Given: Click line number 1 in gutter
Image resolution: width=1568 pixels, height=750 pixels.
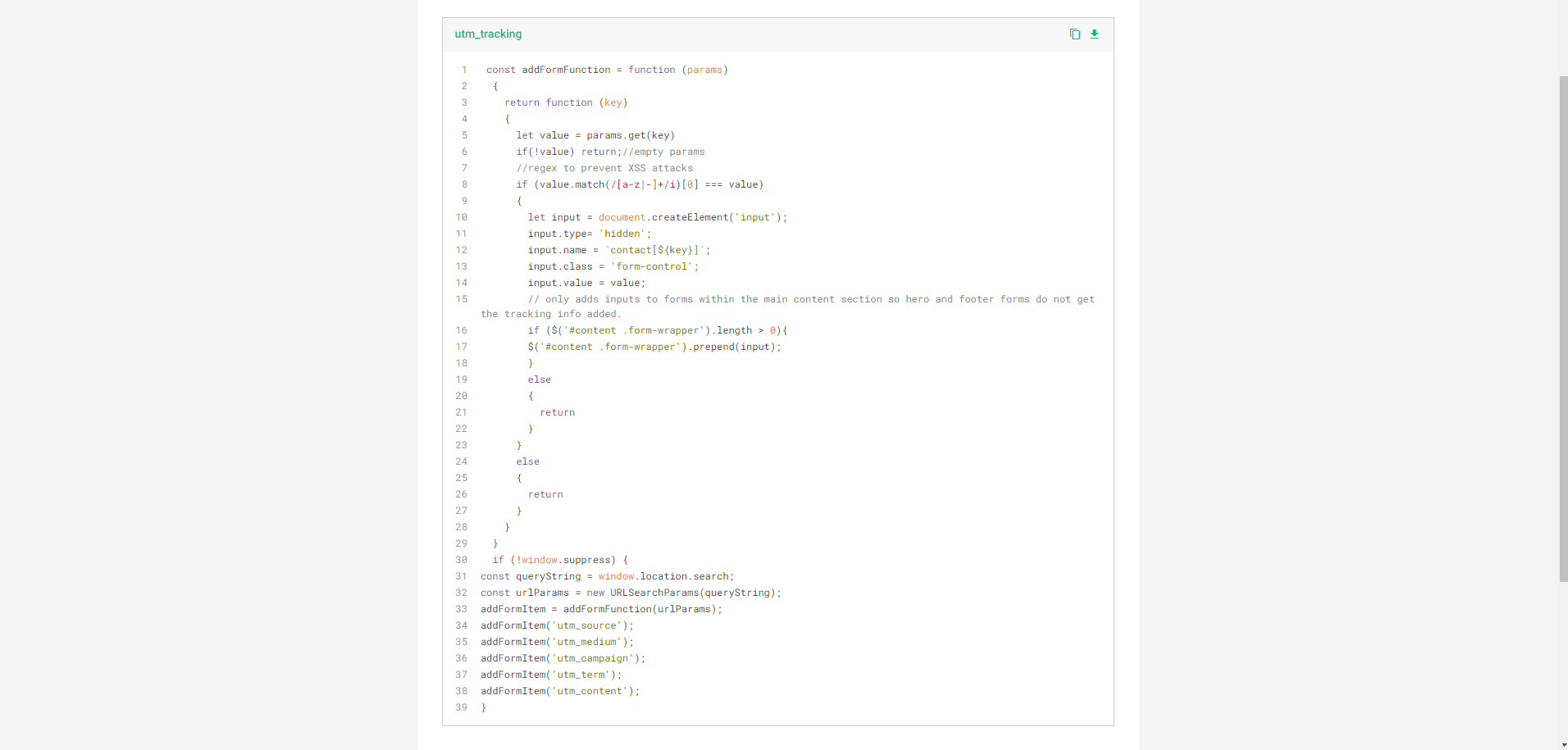Looking at the screenshot, I should click(464, 70).
